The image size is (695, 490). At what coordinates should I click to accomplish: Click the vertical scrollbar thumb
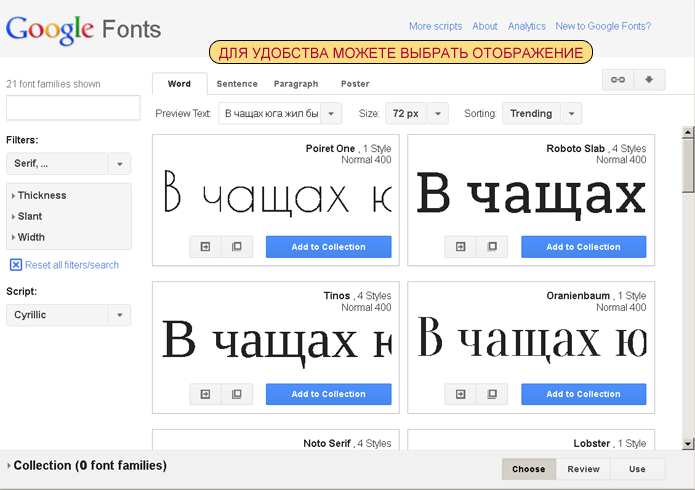click(x=687, y=165)
